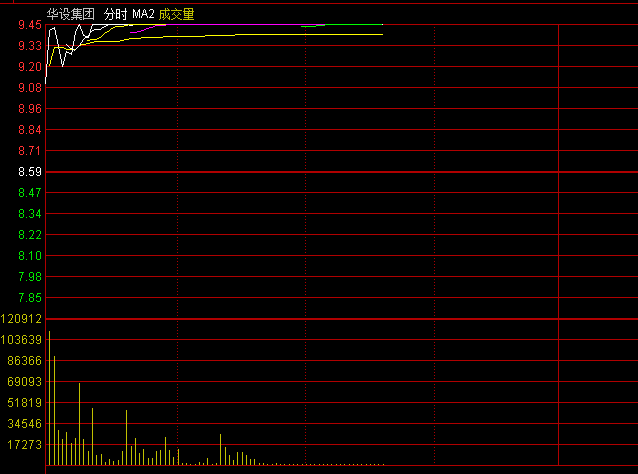Click price level 8.34
The image size is (638, 474).
30,214
